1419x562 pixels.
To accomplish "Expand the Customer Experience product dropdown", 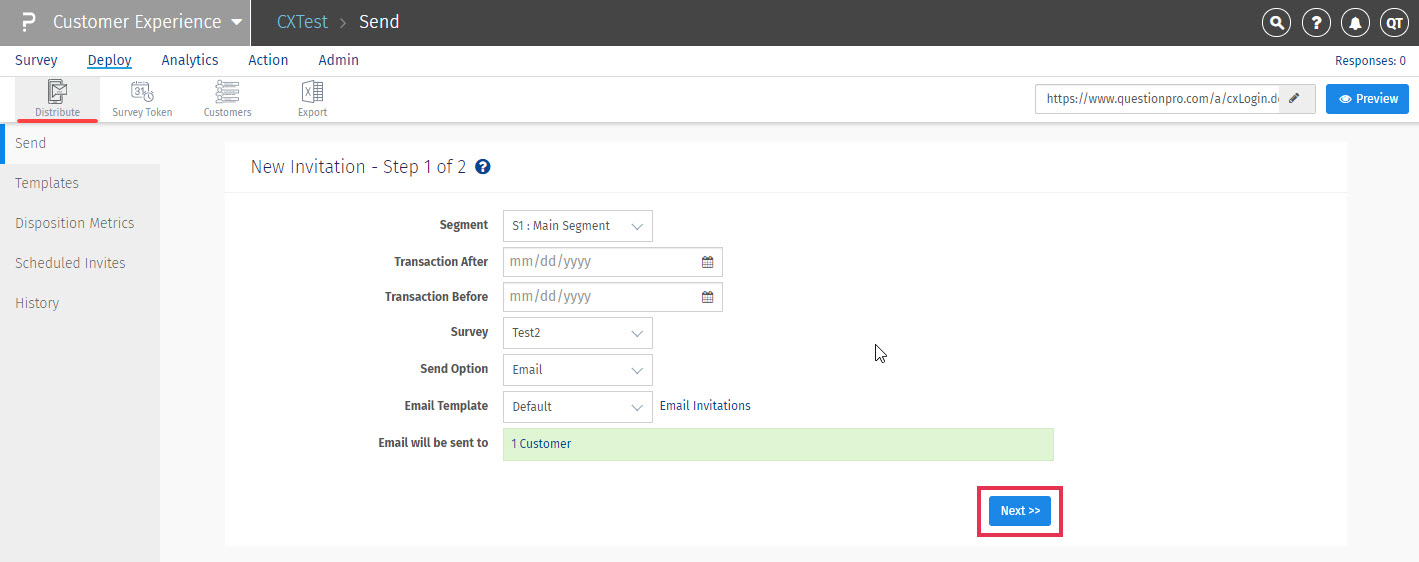I will (147, 22).
